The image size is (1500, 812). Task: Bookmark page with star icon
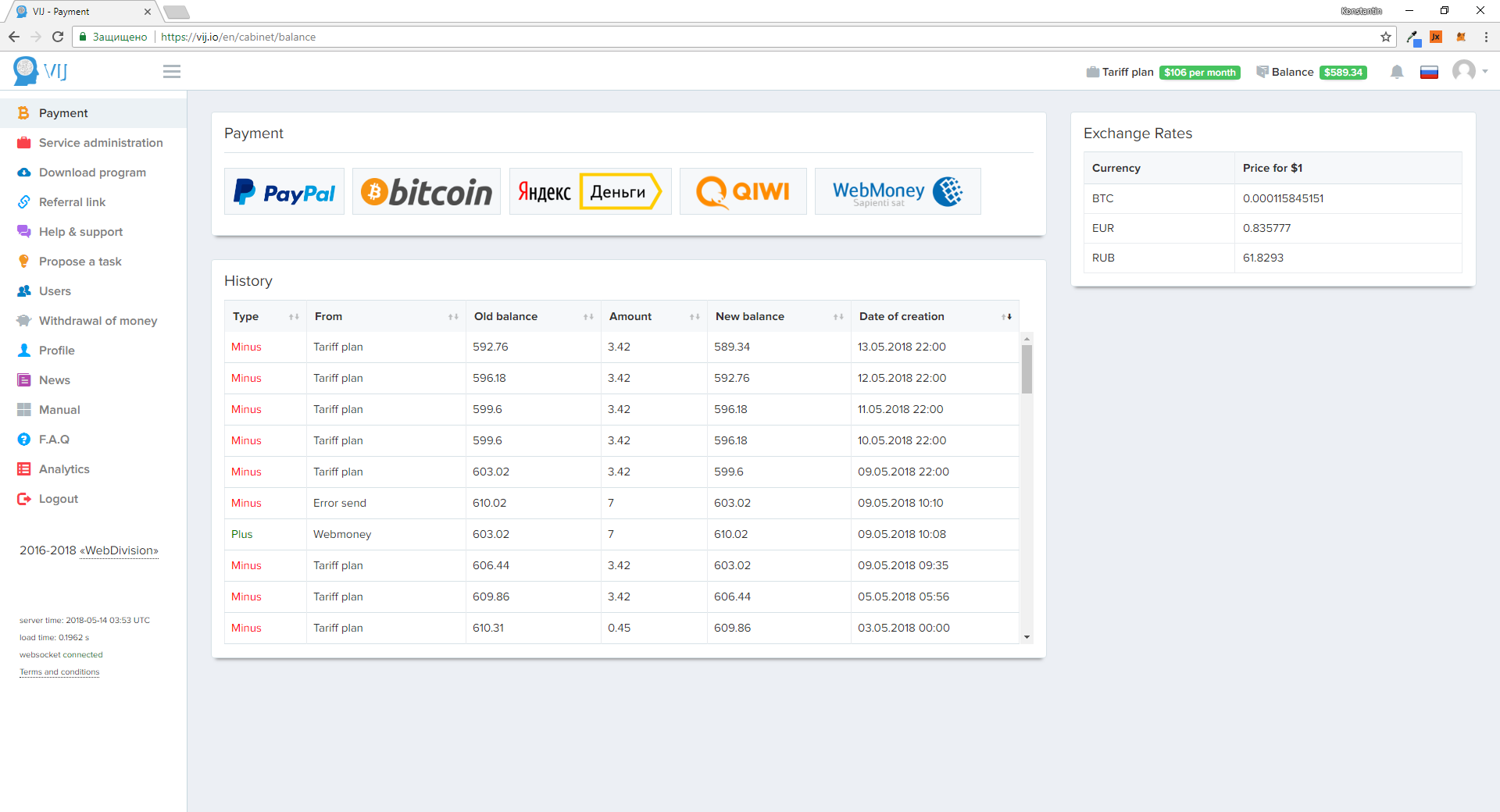pyautogui.click(x=1386, y=37)
